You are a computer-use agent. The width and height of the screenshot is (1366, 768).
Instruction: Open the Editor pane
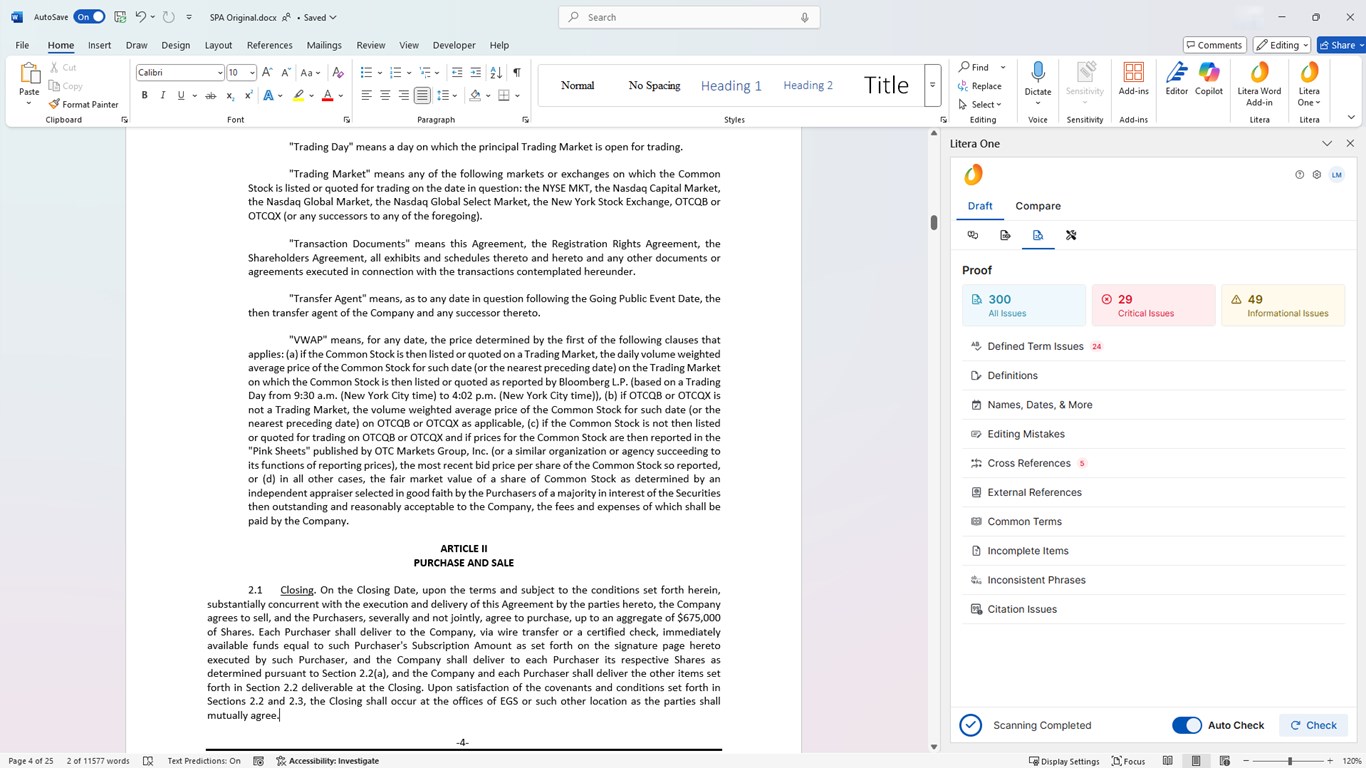click(1177, 79)
